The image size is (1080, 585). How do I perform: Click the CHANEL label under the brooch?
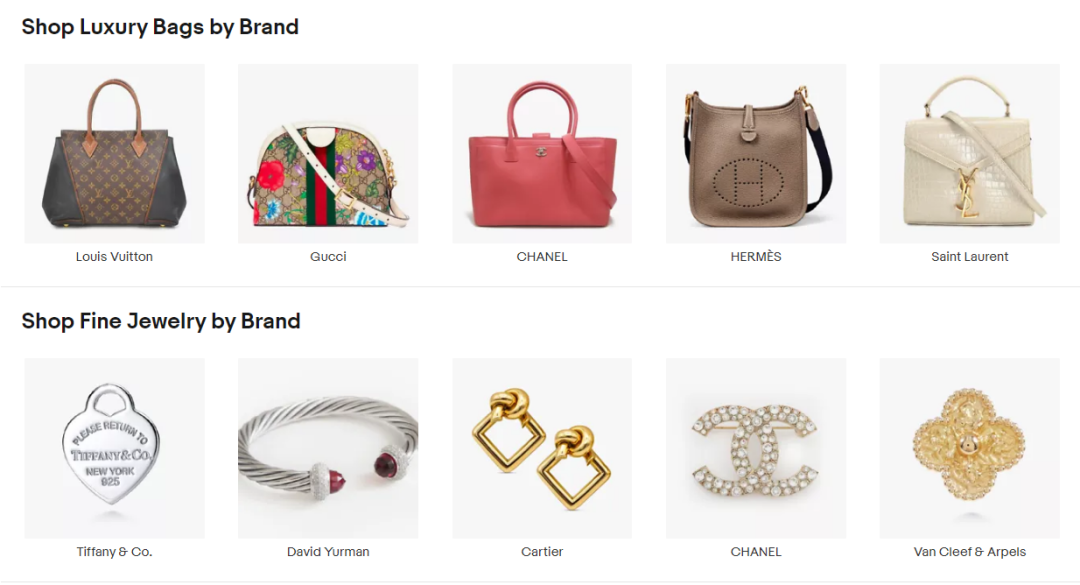pyautogui.click(x=756, y=551)
